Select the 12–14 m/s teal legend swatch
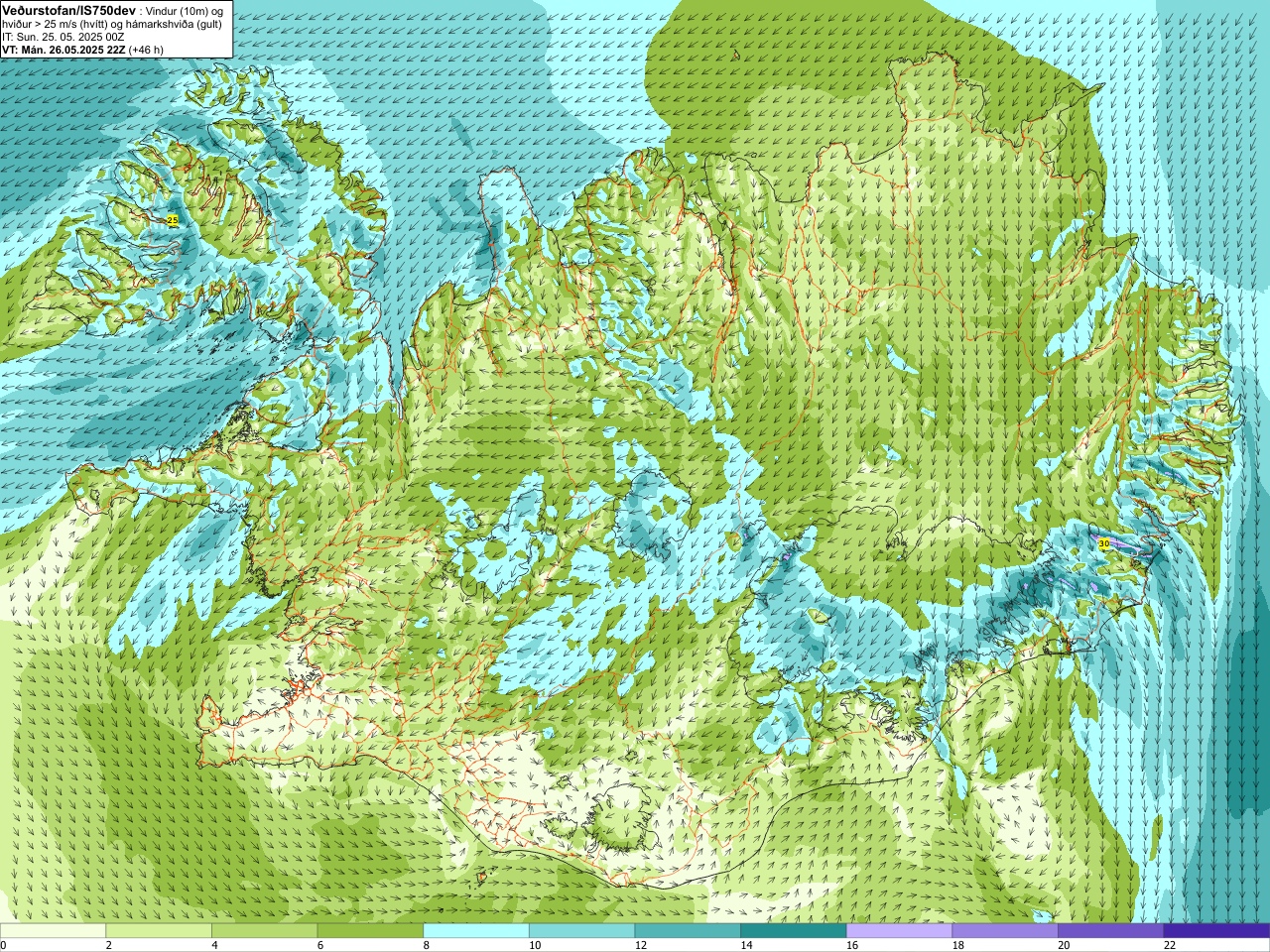This screenshot has height=952, width=1270. (688, 931)
